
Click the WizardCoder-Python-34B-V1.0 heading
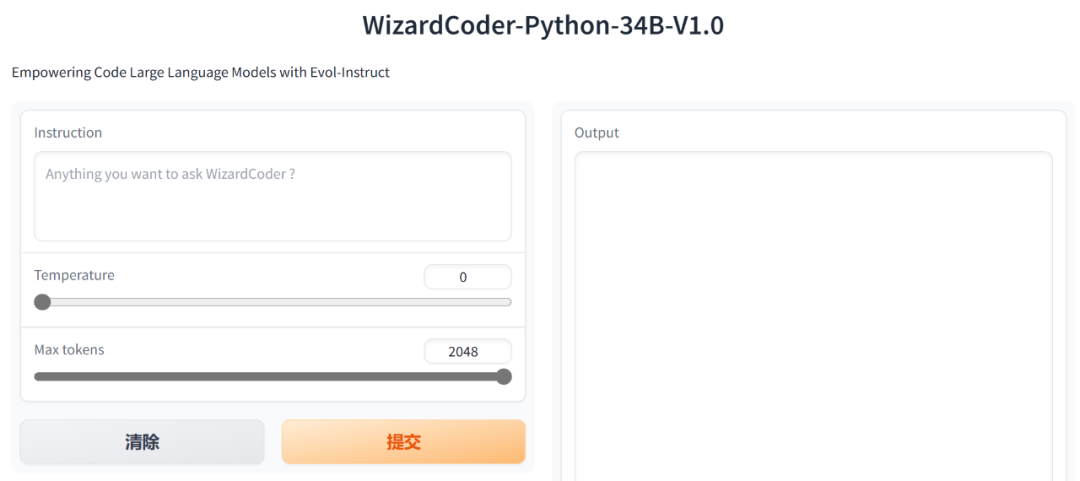coord(543,25)
